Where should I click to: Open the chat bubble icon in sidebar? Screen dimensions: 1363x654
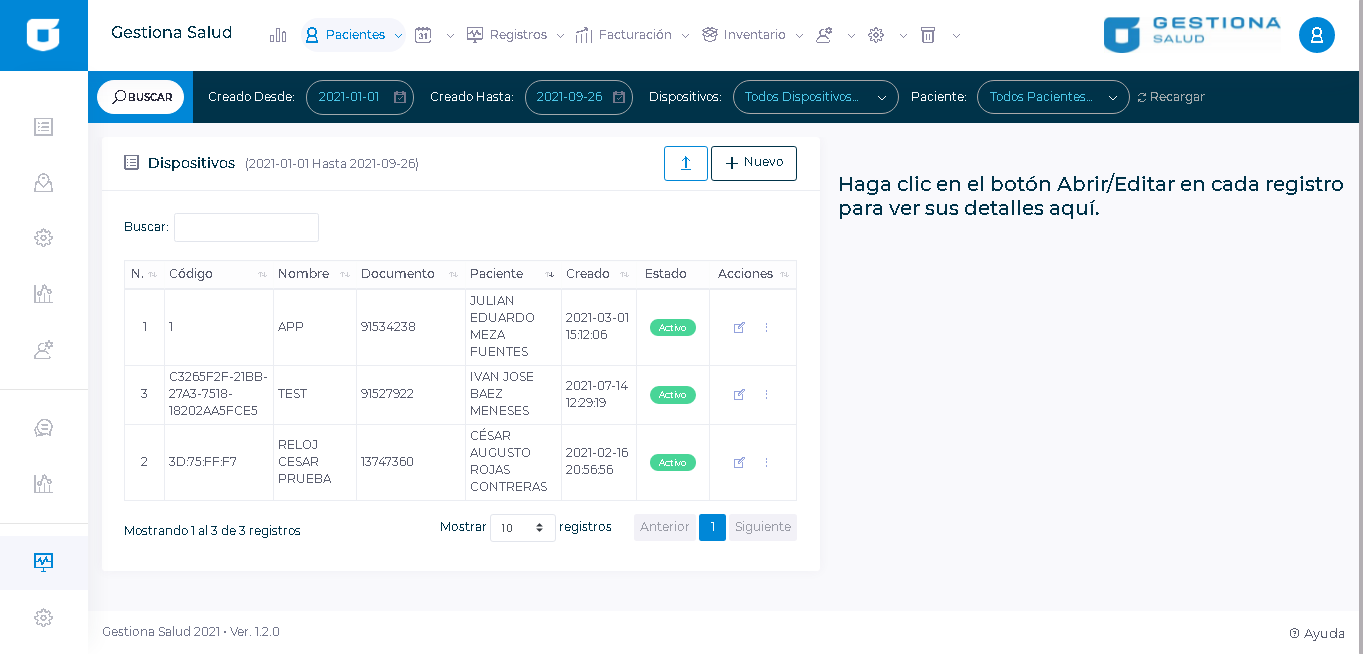[43, 428]
